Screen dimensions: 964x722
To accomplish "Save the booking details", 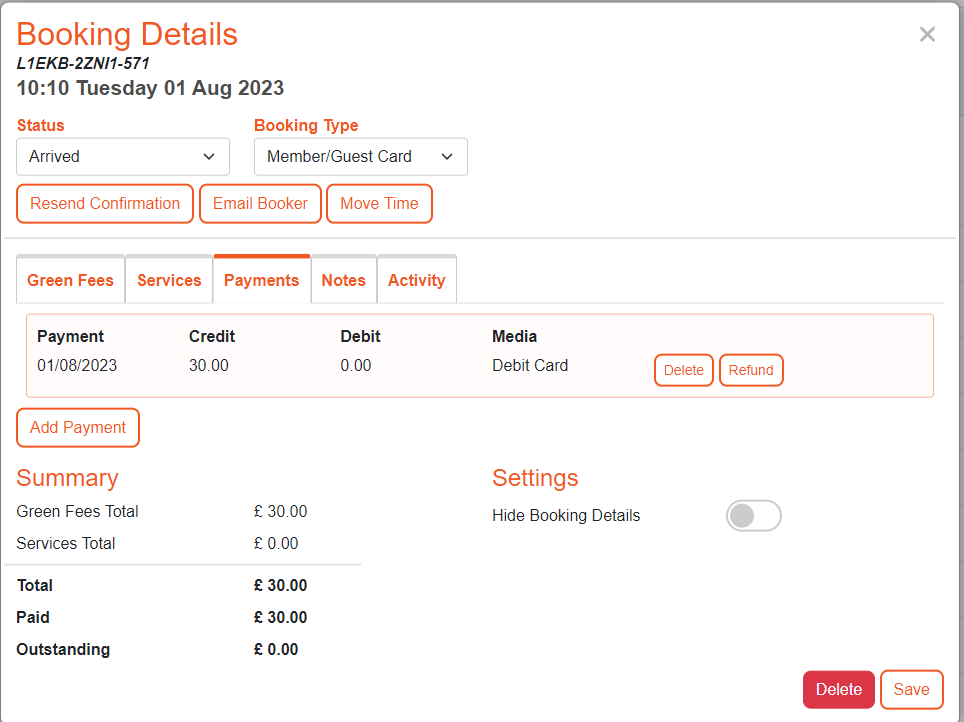I will coord(911,689).
